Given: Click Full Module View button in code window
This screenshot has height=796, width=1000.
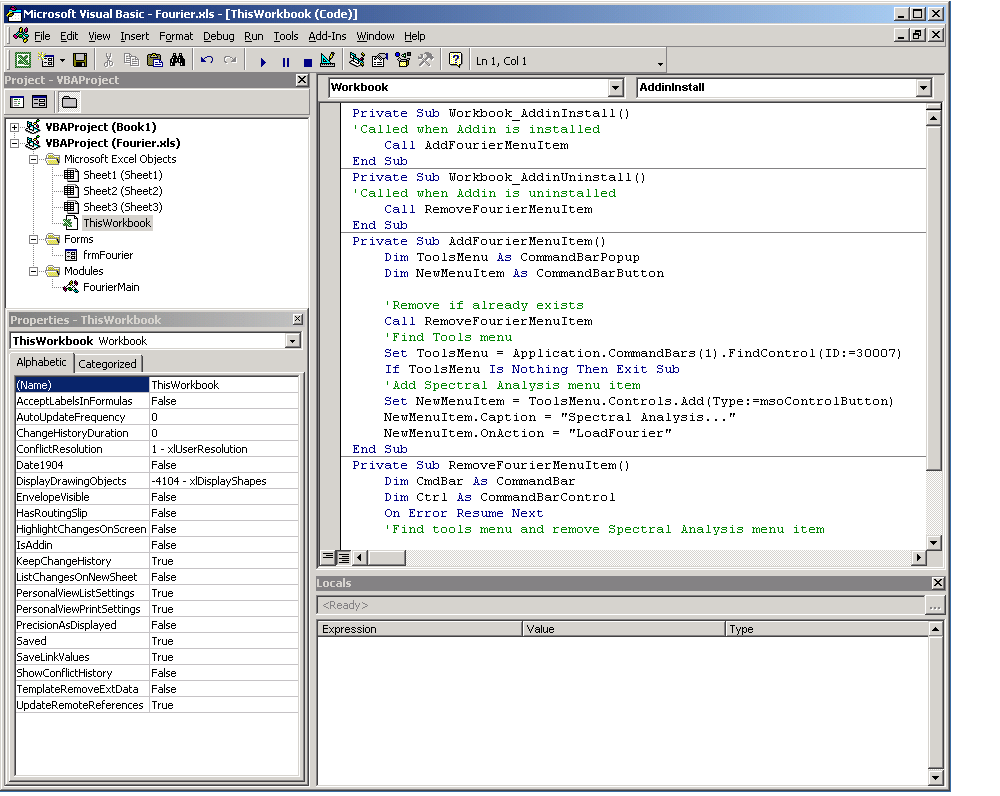Looking at the screenshot, I should (x=344, y=557).
